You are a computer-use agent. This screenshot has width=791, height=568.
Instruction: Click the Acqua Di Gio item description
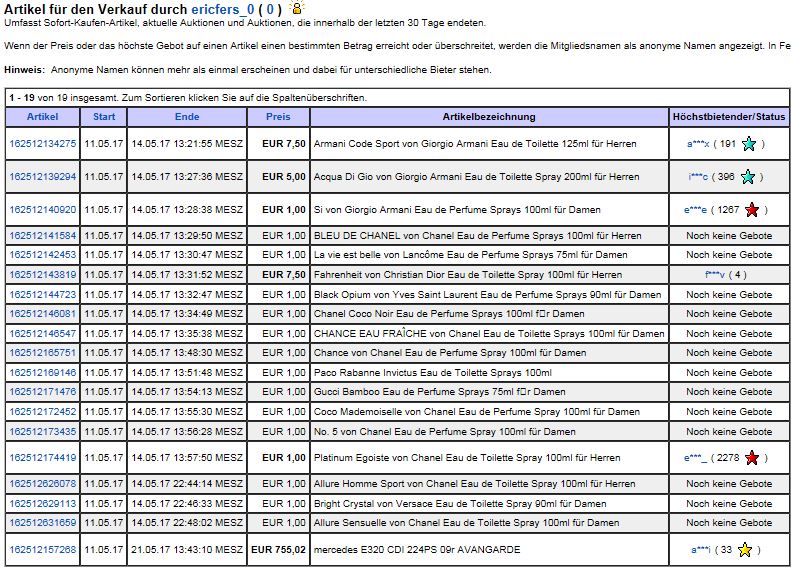(x=476, y=177)
